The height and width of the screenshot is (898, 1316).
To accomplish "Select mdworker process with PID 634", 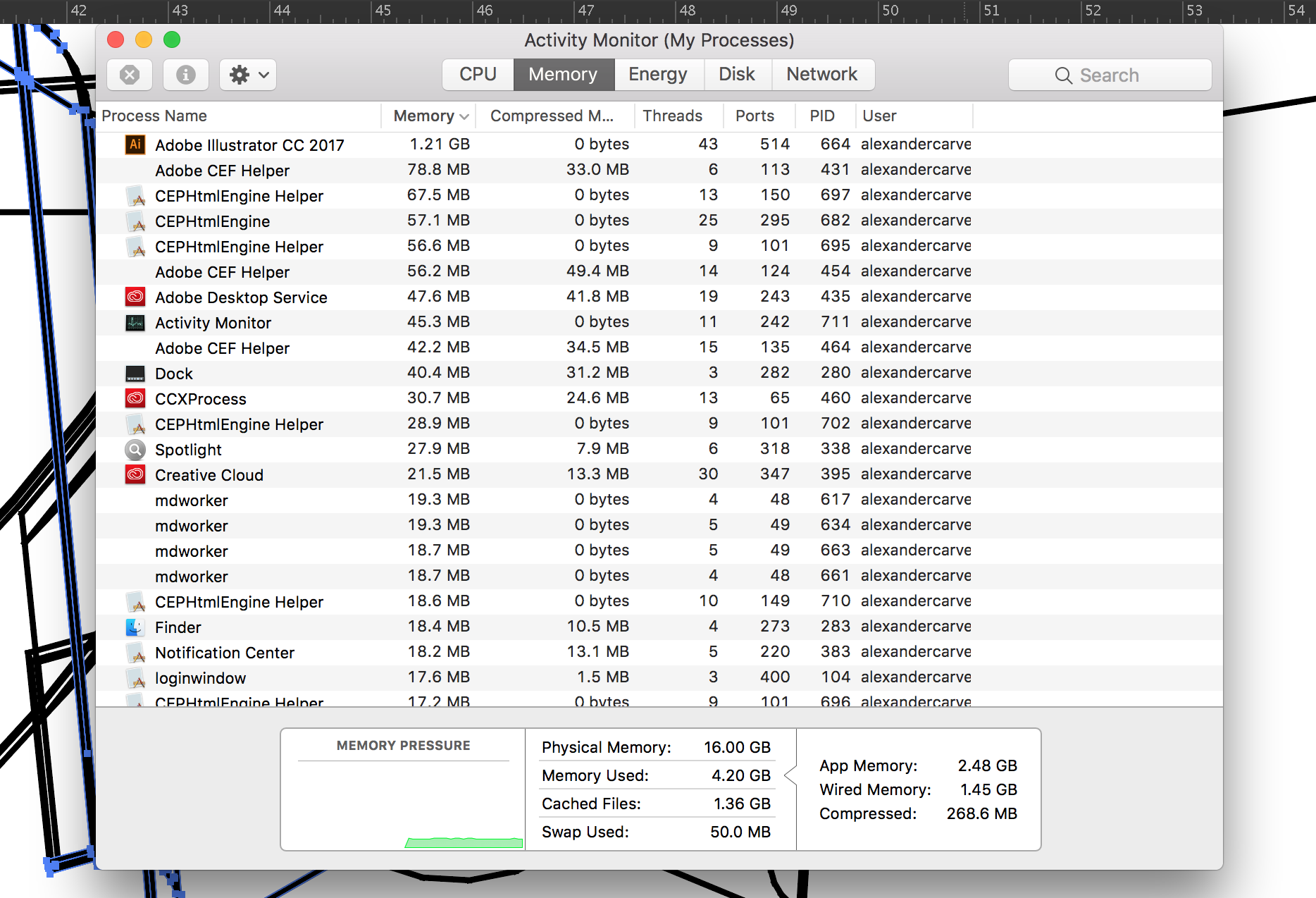I will click(659, 525).
